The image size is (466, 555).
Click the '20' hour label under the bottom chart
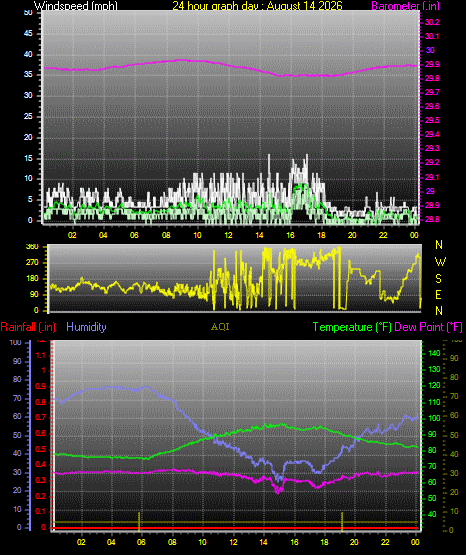[x=354, y=542]
